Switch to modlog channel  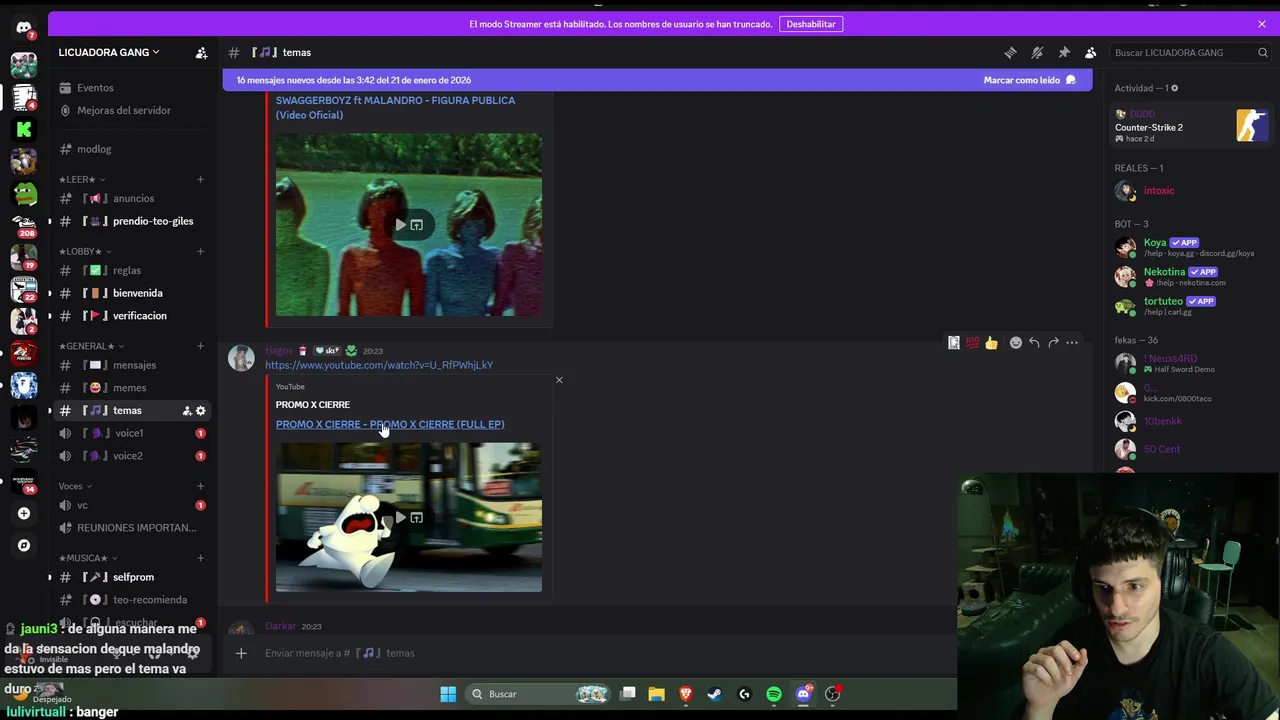pos(132,149)
